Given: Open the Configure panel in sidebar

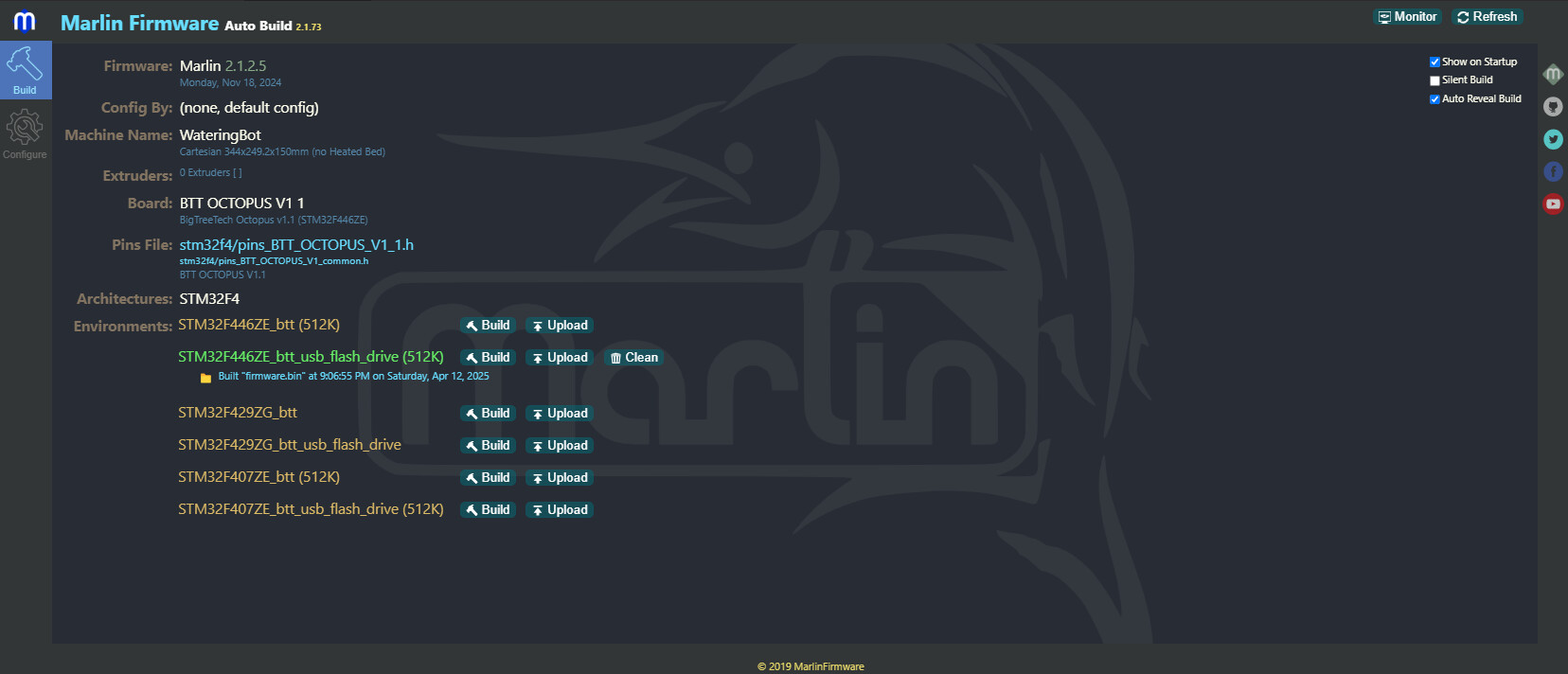Looking at the screenshot, I should 25,133.
